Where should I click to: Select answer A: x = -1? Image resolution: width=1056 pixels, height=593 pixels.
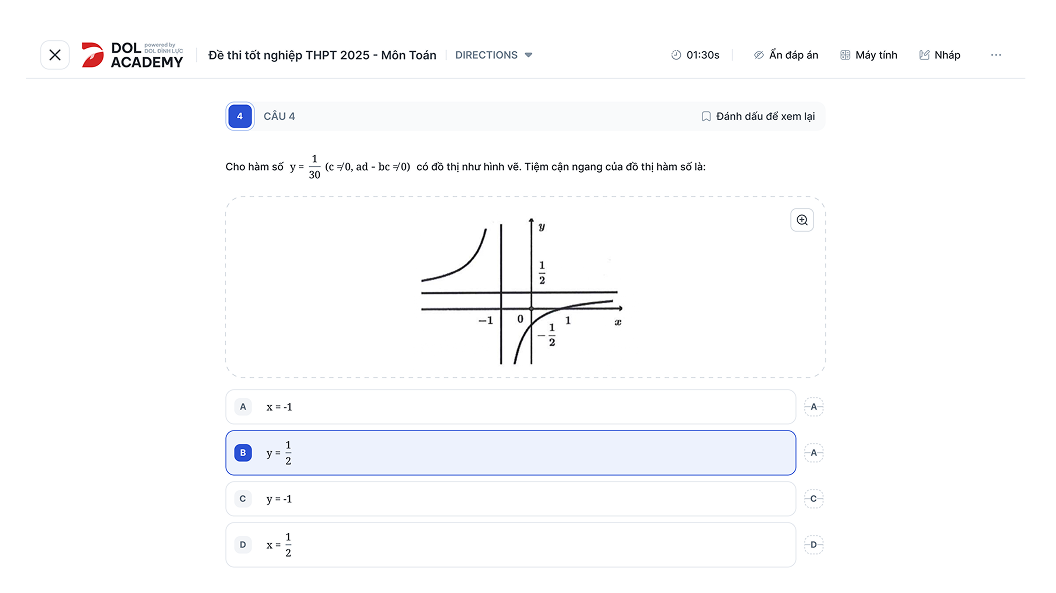pos(510,407)
